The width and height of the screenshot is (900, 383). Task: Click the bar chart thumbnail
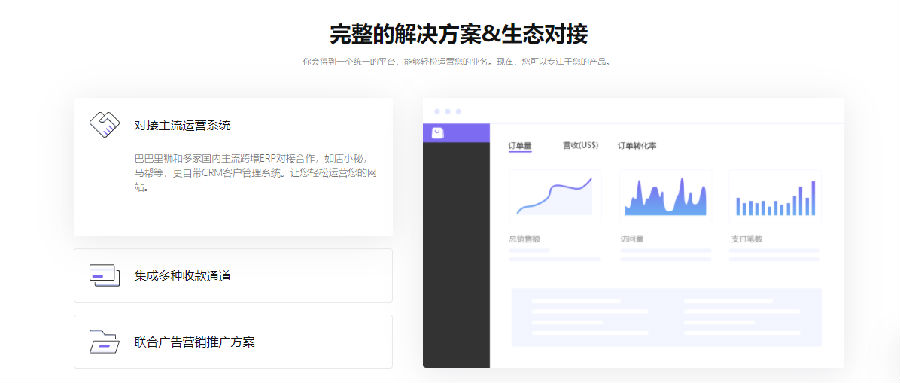tap(775, 196)
